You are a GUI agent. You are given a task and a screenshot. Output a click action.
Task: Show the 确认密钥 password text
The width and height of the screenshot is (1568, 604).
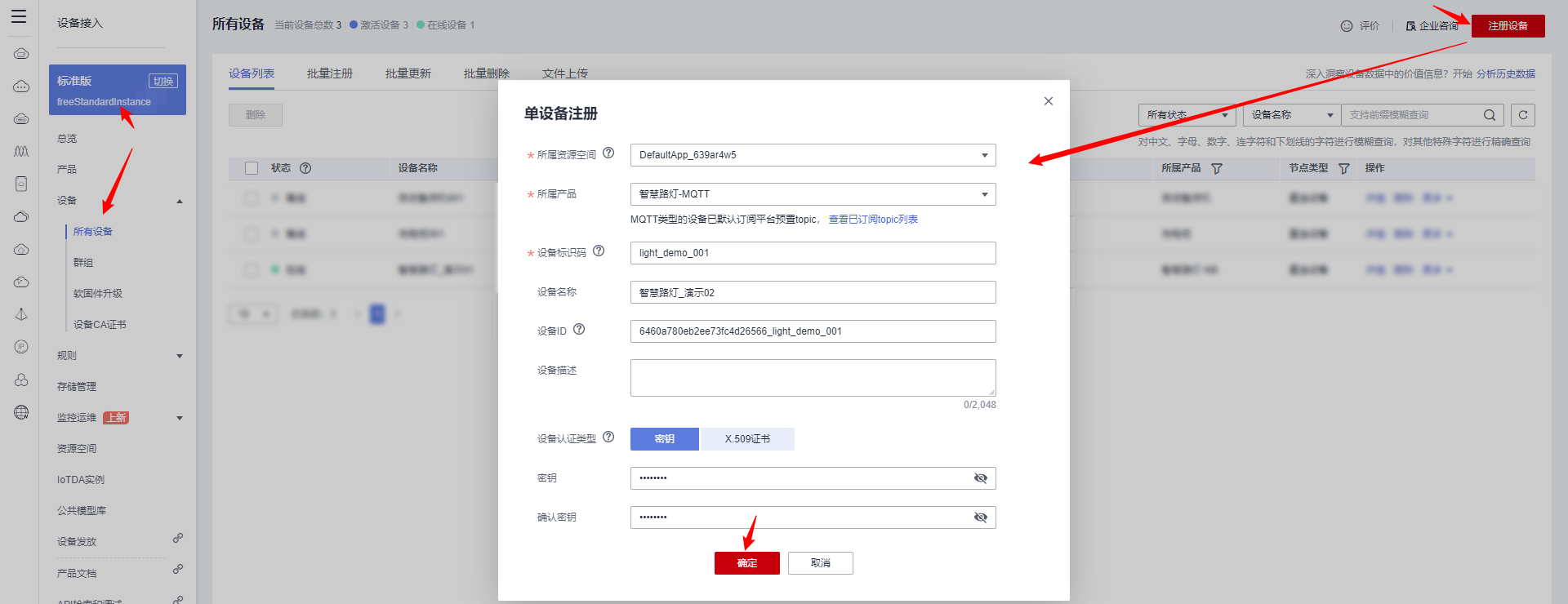(x=981, y=517)
